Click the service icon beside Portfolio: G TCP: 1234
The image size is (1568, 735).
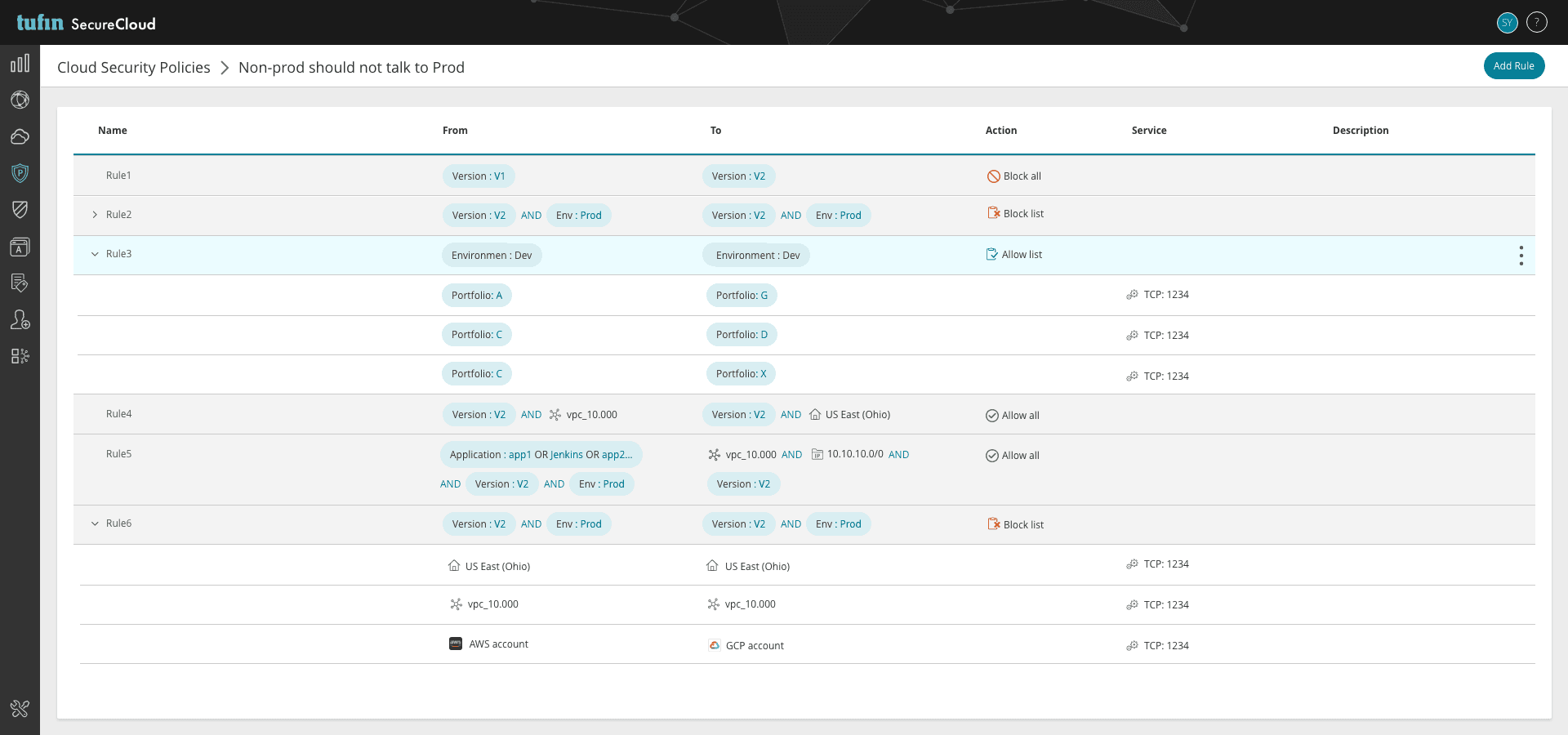(1132, 295)
